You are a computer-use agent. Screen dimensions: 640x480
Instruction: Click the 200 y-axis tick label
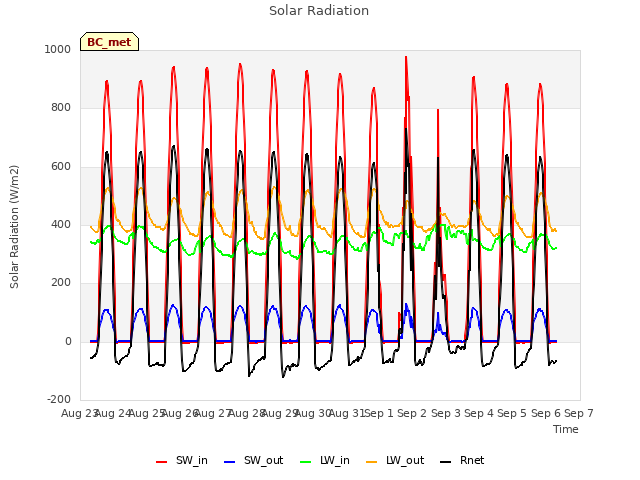pyautogui.click(x=61, y=282)
